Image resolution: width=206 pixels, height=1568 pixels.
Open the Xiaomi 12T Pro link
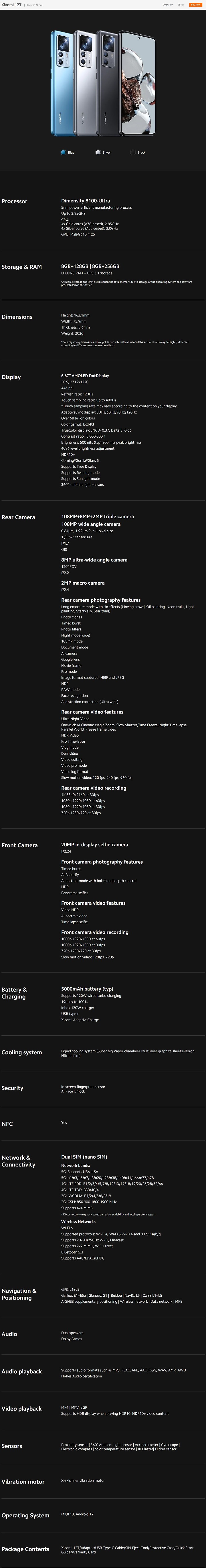(x=33, y=4)
